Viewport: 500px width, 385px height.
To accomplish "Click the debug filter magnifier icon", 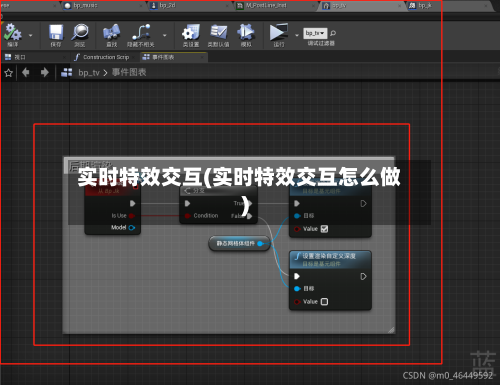I will [333, 33].
